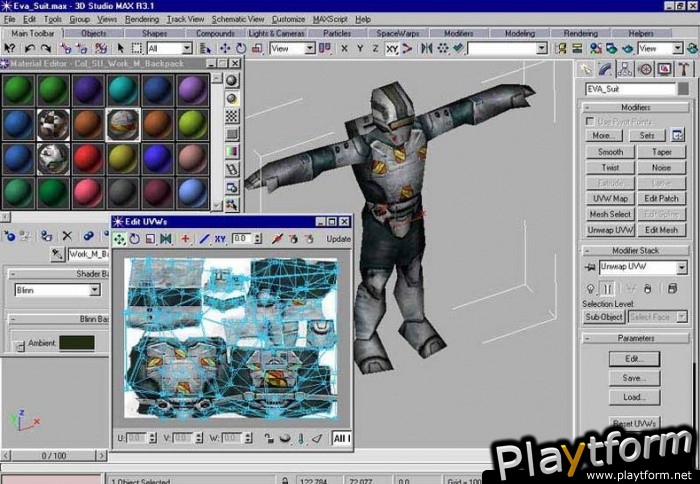Click the Redo arrow in main toolbar
The height and width of the screenshot is (484, 700).
pyautogui.click(x=46, y=48)
